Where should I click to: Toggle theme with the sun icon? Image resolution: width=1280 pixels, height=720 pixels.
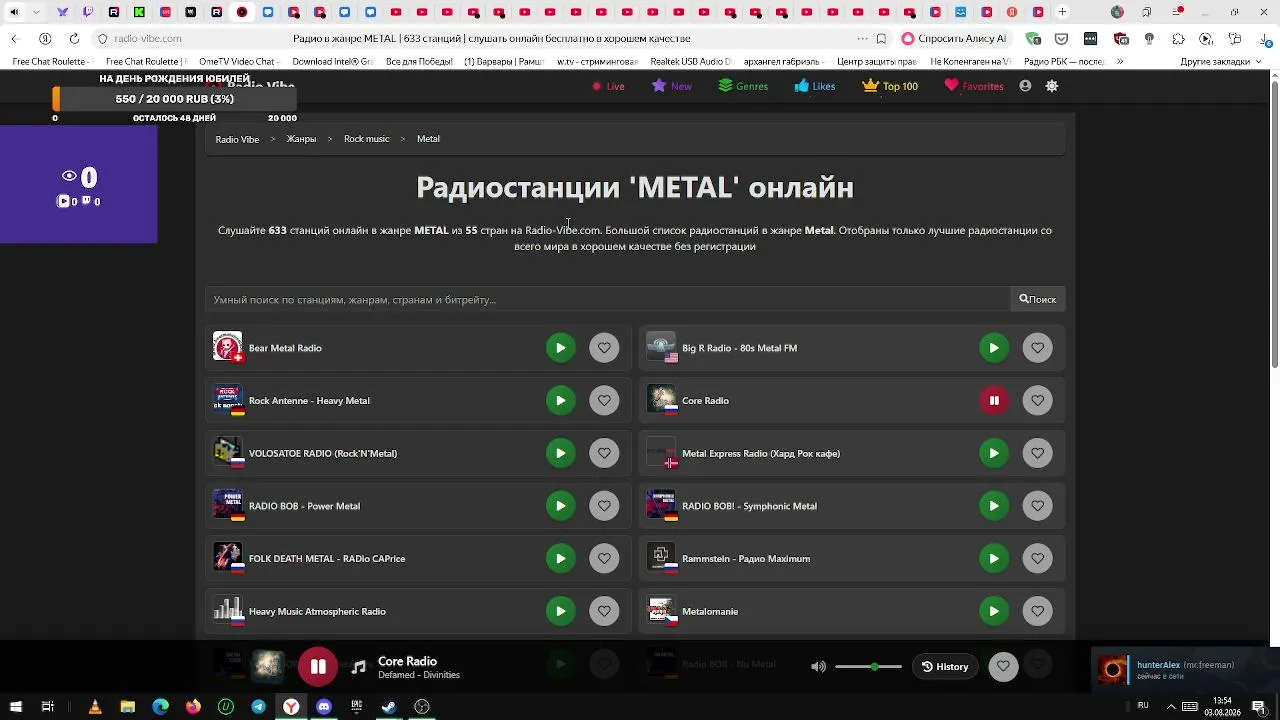(1052, 86)
